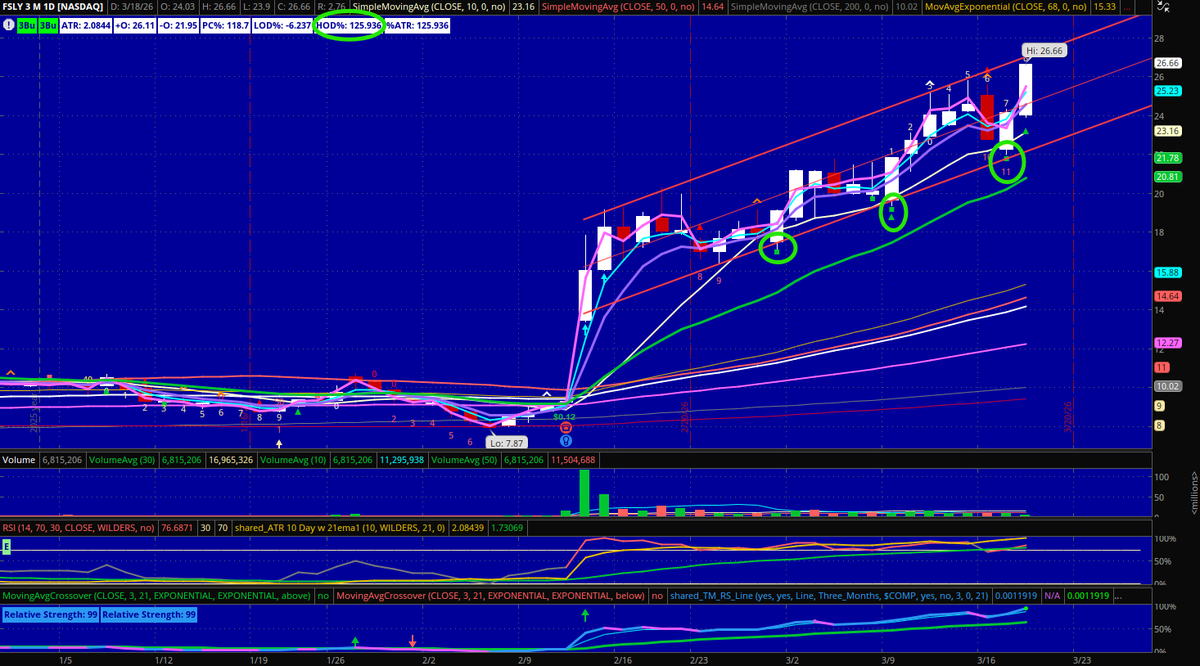
Task: Click the 2/16 date on the time axis
Action: tap(622, 660)
